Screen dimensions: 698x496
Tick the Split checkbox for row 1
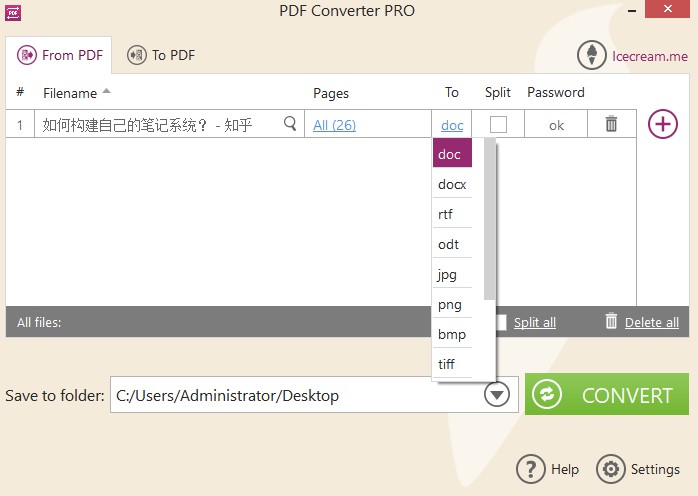pos(498,124)
